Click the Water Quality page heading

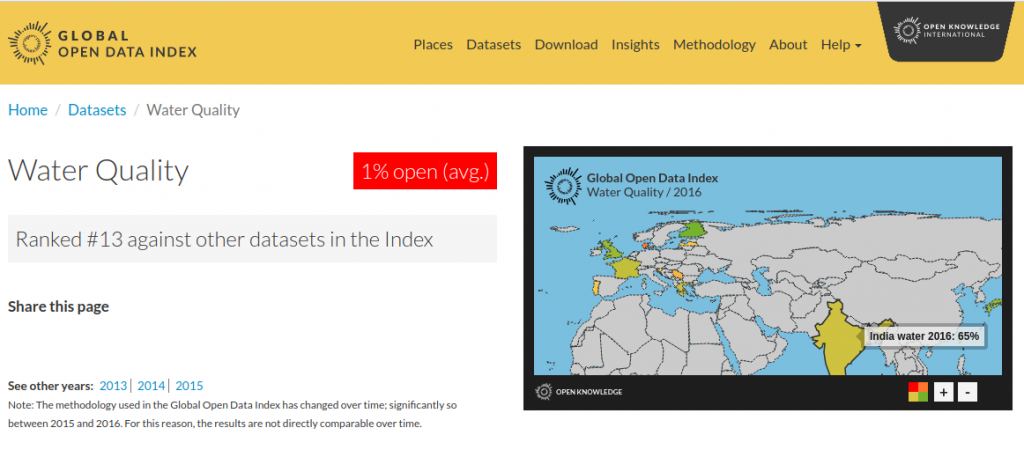click(98, 171)
